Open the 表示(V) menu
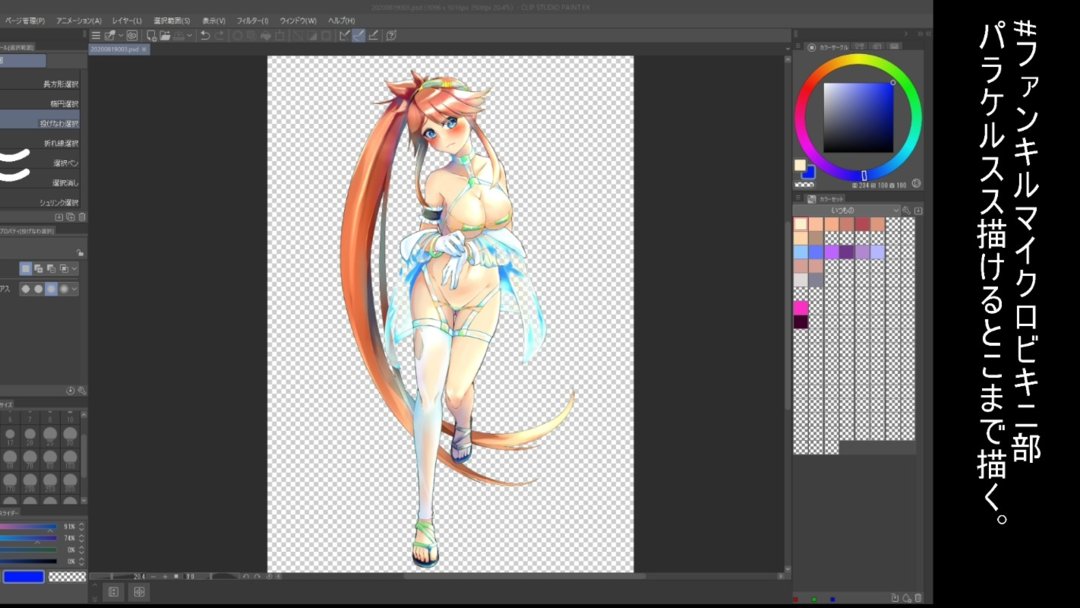The image size is (1080, 608). pyautogui.click(x=214, y=21)
